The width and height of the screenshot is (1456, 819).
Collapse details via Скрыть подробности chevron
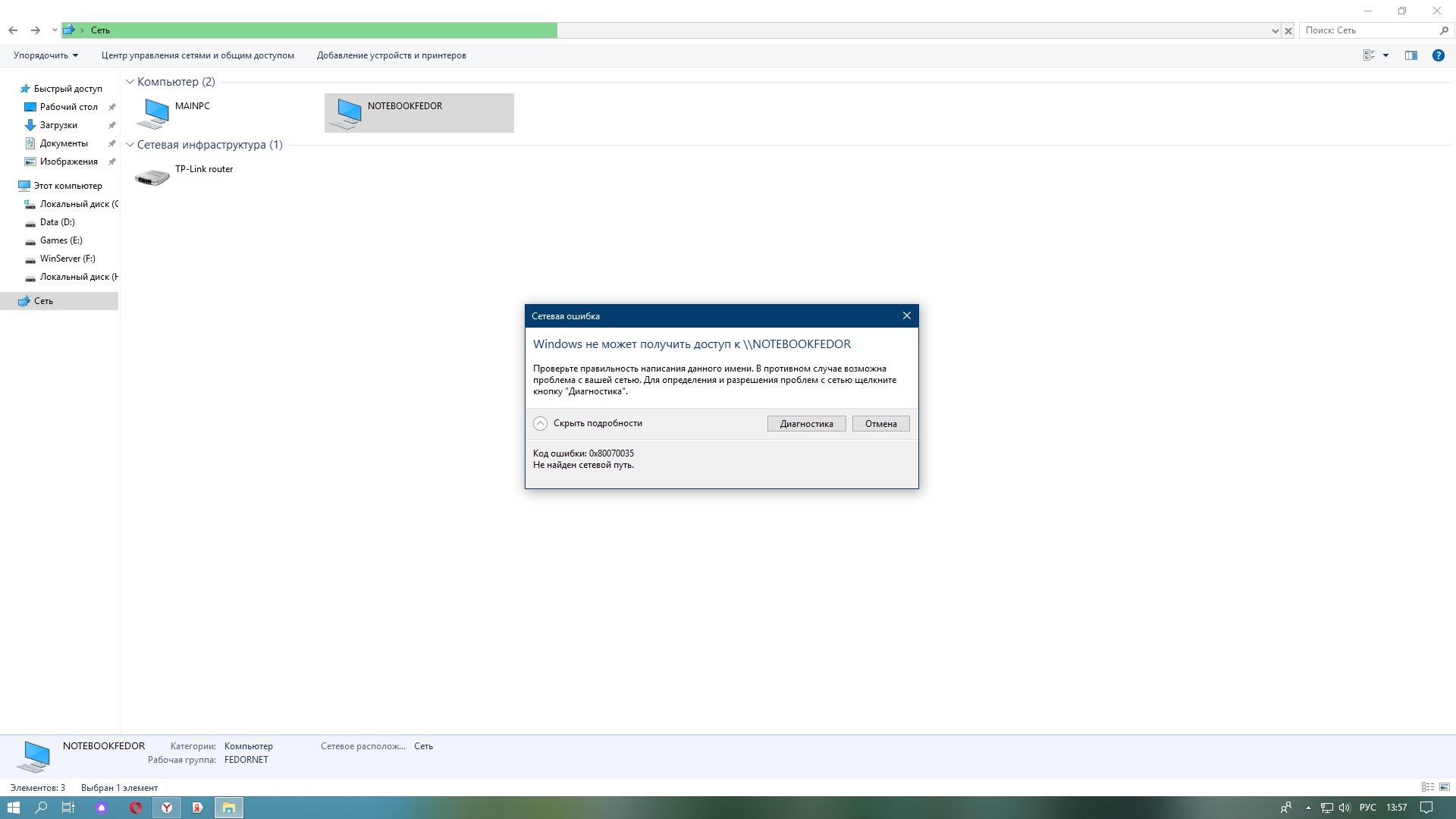click(540, 424)
